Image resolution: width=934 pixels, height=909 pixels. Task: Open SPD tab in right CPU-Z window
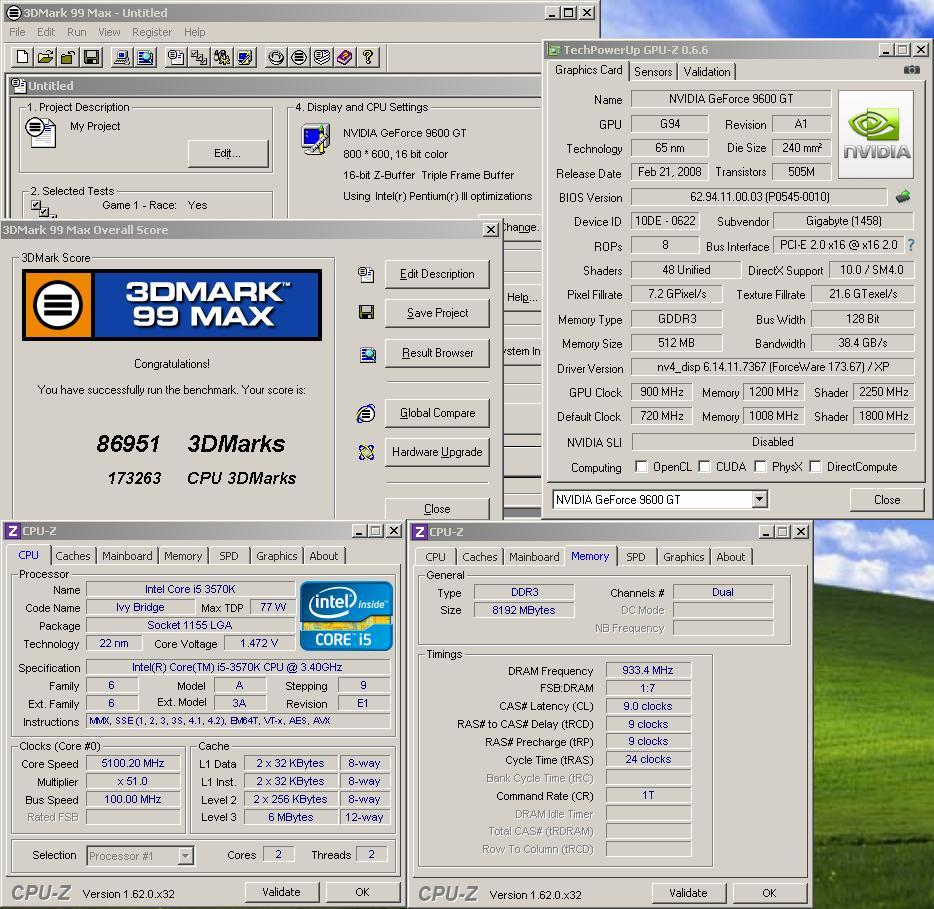[636, 557]
